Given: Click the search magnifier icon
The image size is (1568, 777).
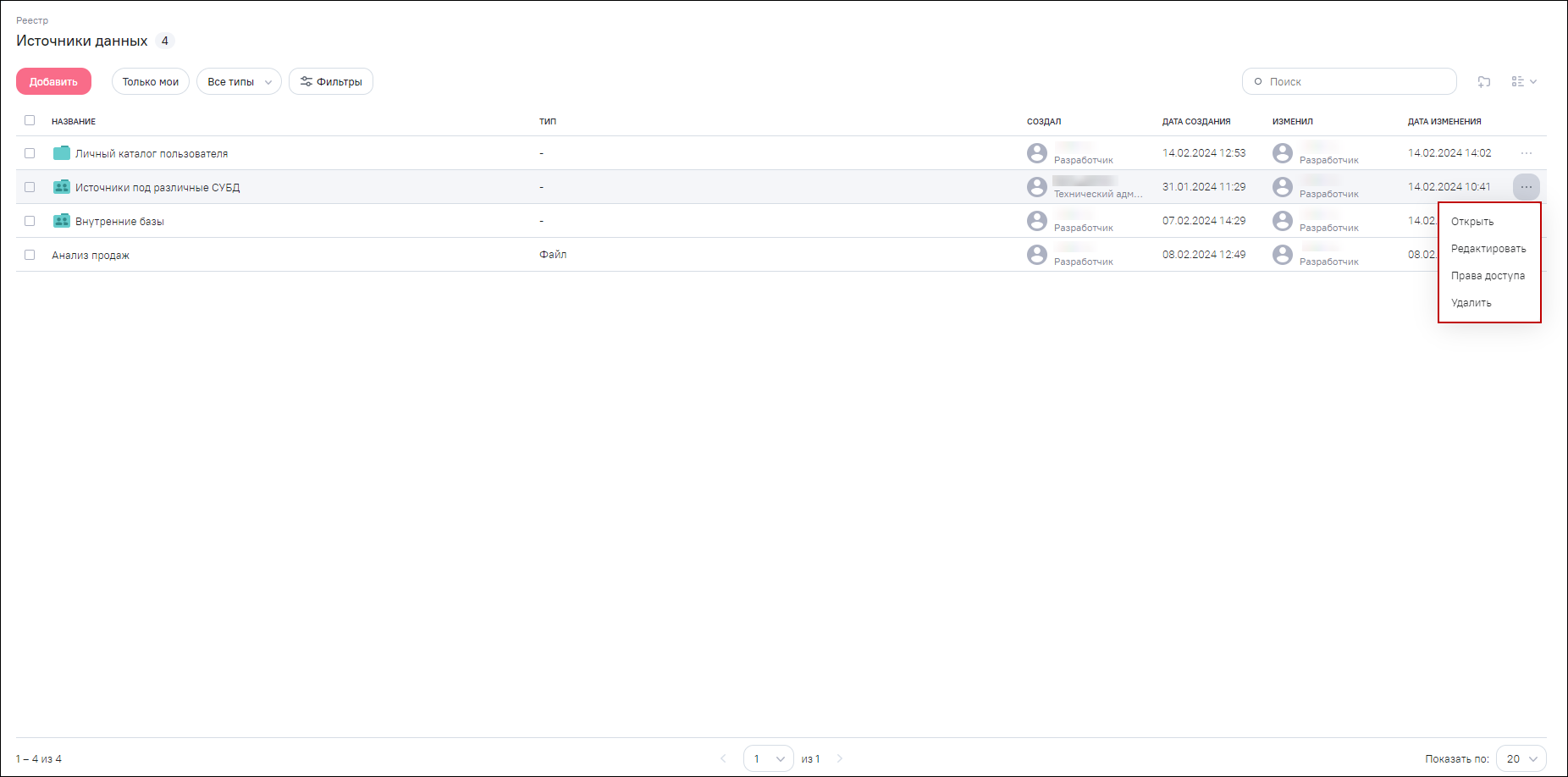Looking at the screenshot, I should pos(1258,81).
